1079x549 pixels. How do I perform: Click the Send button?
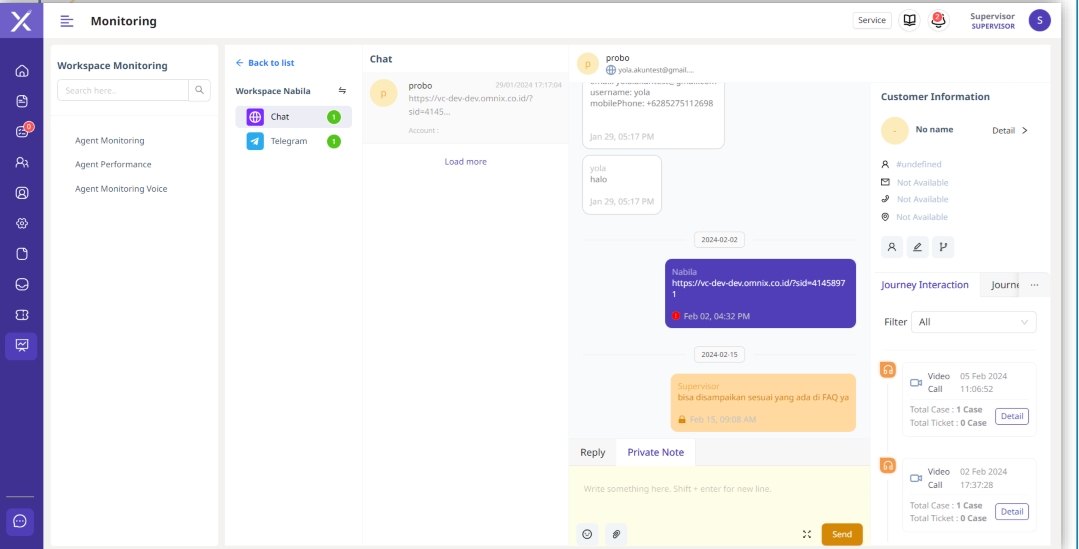click(841, 534)
